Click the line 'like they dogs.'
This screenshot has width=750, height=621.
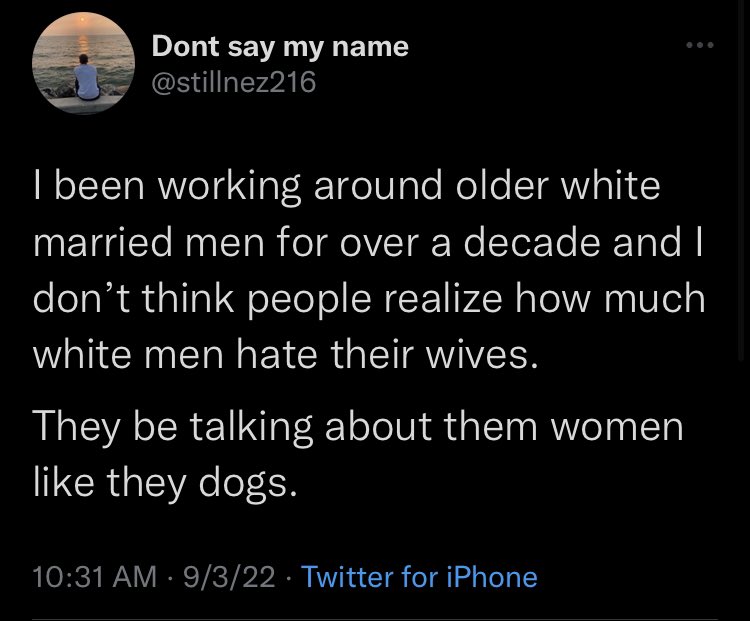click(x=165, y=483)
